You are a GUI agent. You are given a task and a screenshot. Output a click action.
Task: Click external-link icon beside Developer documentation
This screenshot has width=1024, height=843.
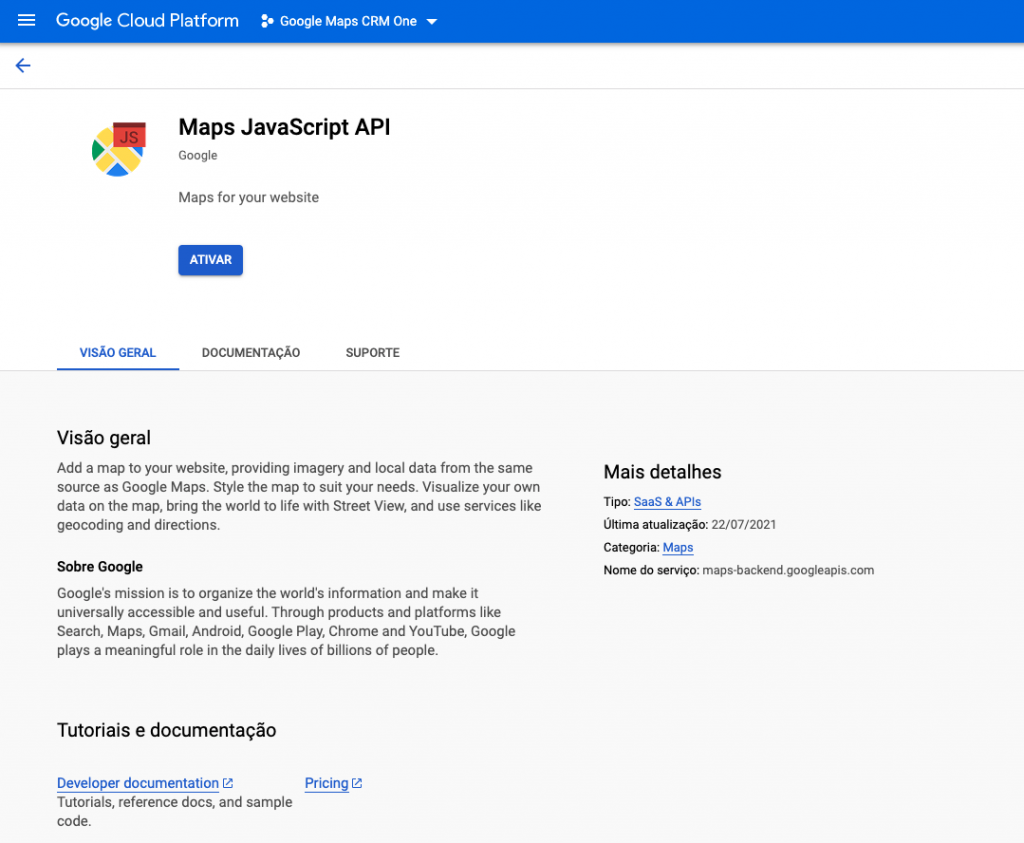tap(228, 783)
